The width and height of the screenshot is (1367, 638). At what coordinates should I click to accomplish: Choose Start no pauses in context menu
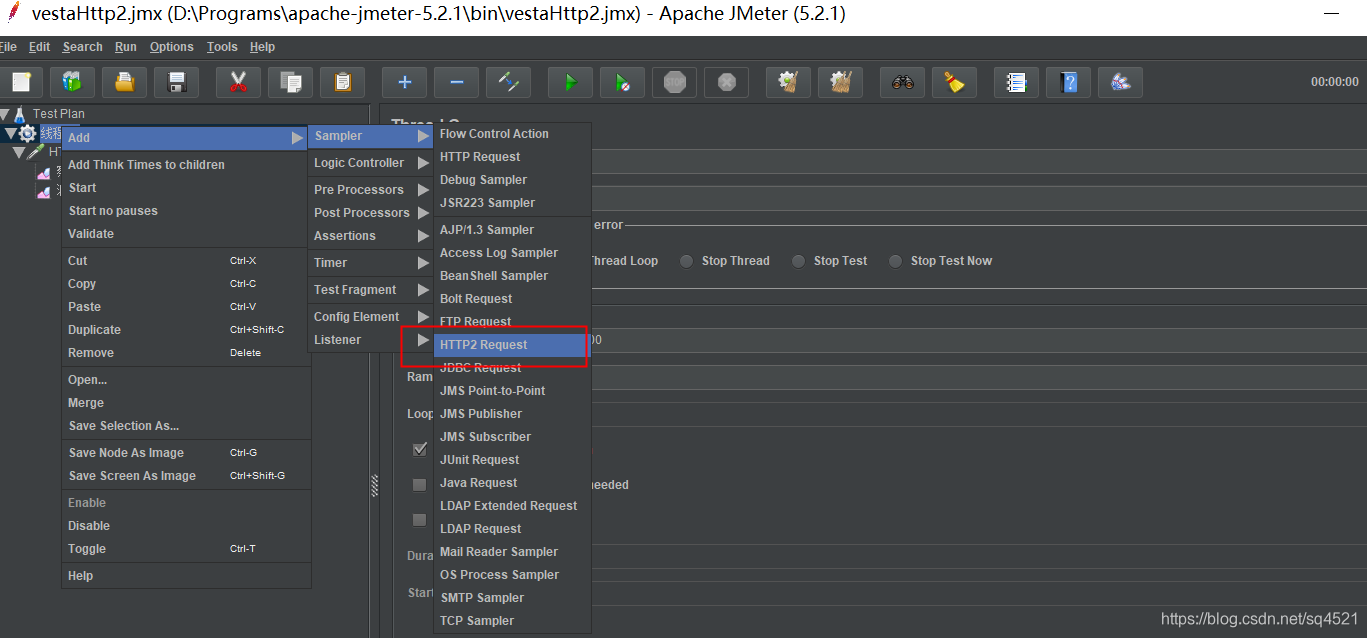pyautogui.click(x=186, y=211)
